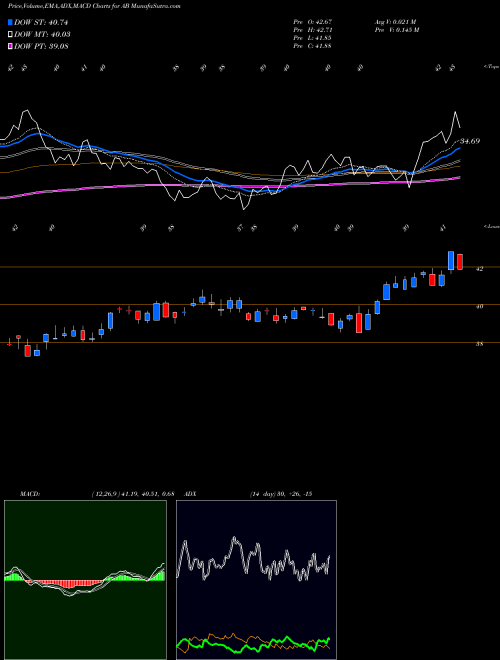Screen dimensions: 500x660
Task: Select the 'DOW MT: 40.03' legend text
Action: point(42,35)
